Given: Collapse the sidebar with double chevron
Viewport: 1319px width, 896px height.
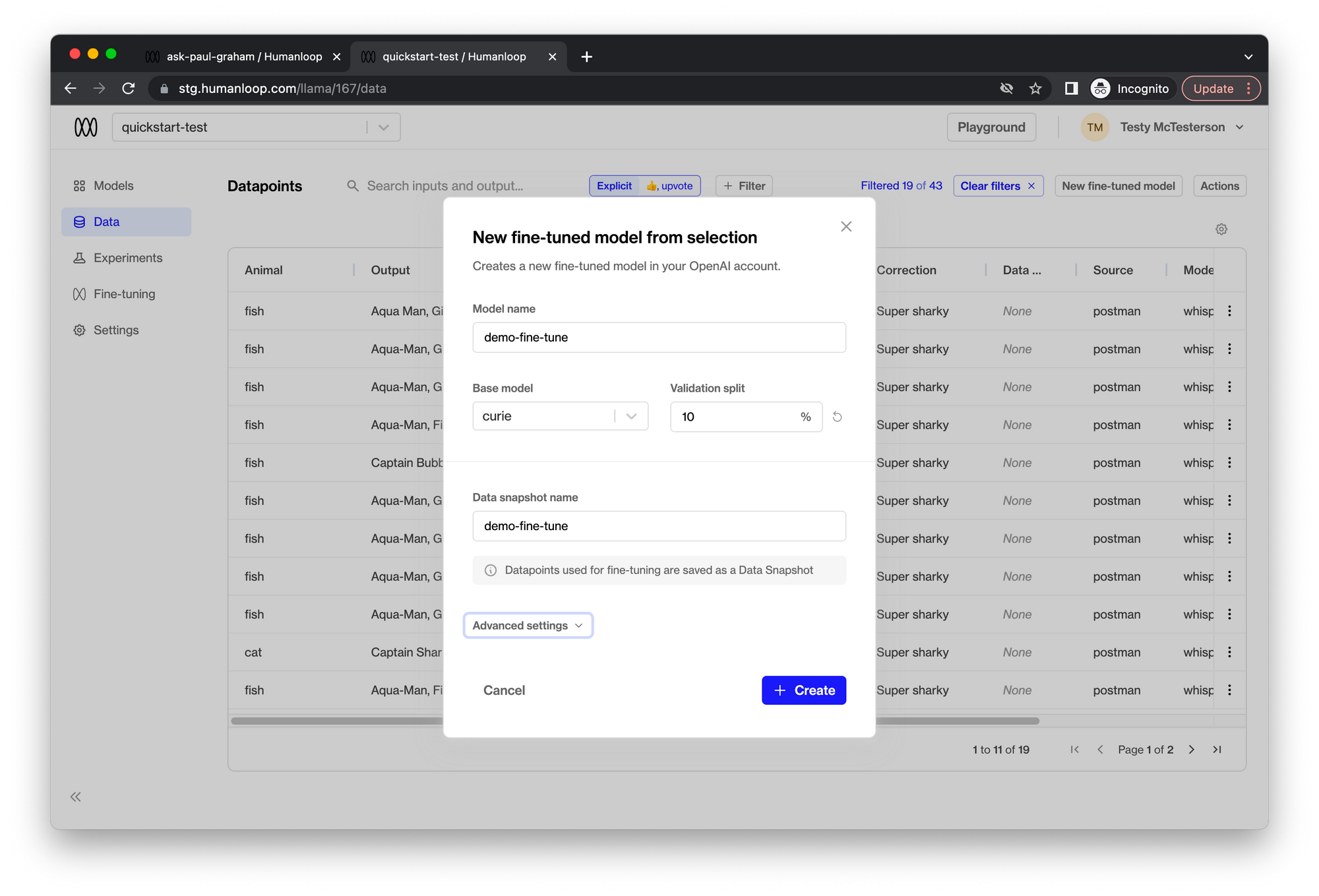Looking at the screenshot, I should (x=76, y=797).
